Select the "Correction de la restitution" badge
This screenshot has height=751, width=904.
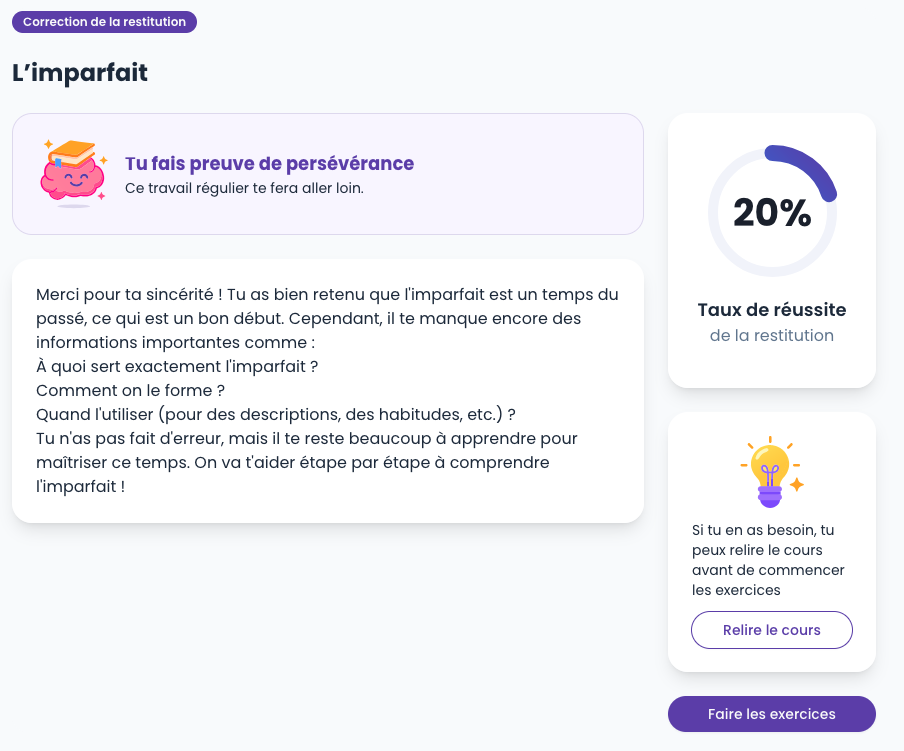coord(104,22)
